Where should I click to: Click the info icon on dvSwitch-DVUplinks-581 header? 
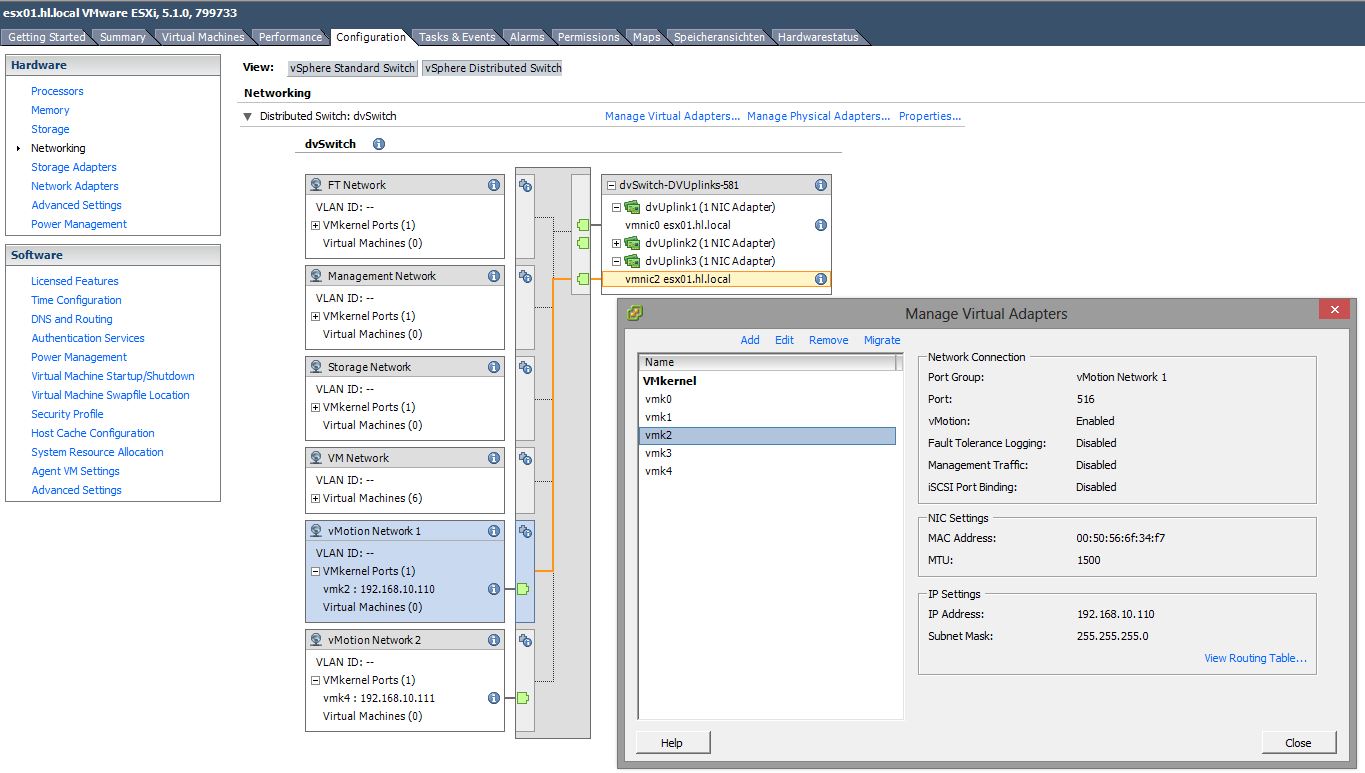pyautogui.click(x=820, y=184)
